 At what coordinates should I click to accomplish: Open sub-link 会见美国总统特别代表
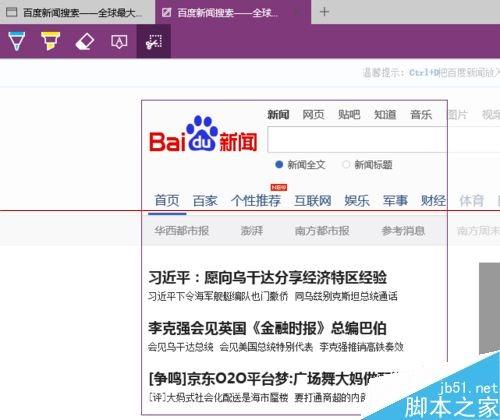[x=266, y=347]
